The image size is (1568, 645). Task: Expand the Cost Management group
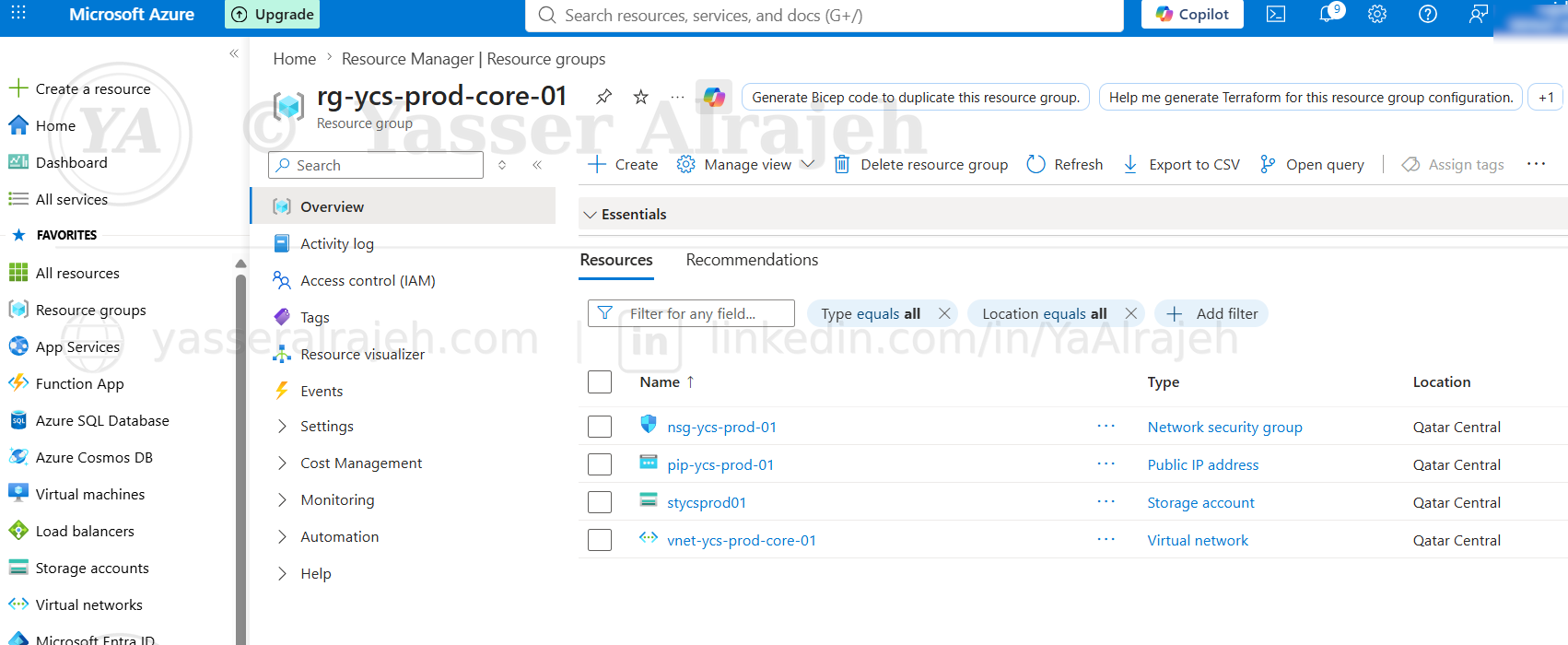pyautogui.click(x=282, y=463)
